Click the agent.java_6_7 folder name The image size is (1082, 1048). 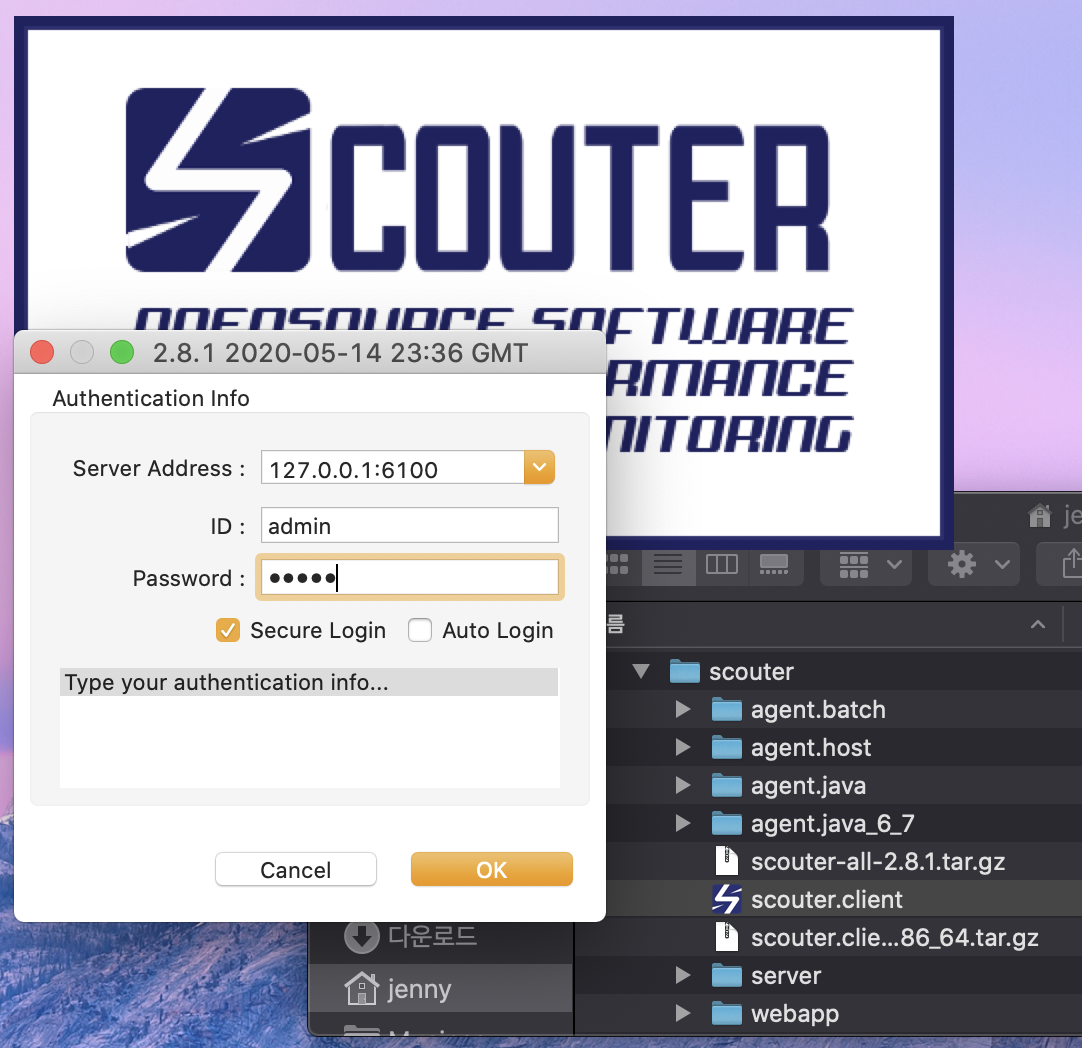point(832,823)
